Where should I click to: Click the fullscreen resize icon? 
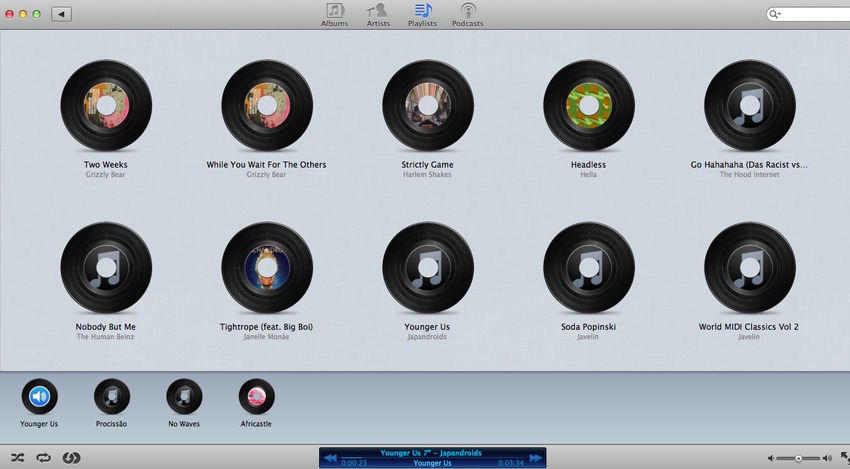pos(843,457)
